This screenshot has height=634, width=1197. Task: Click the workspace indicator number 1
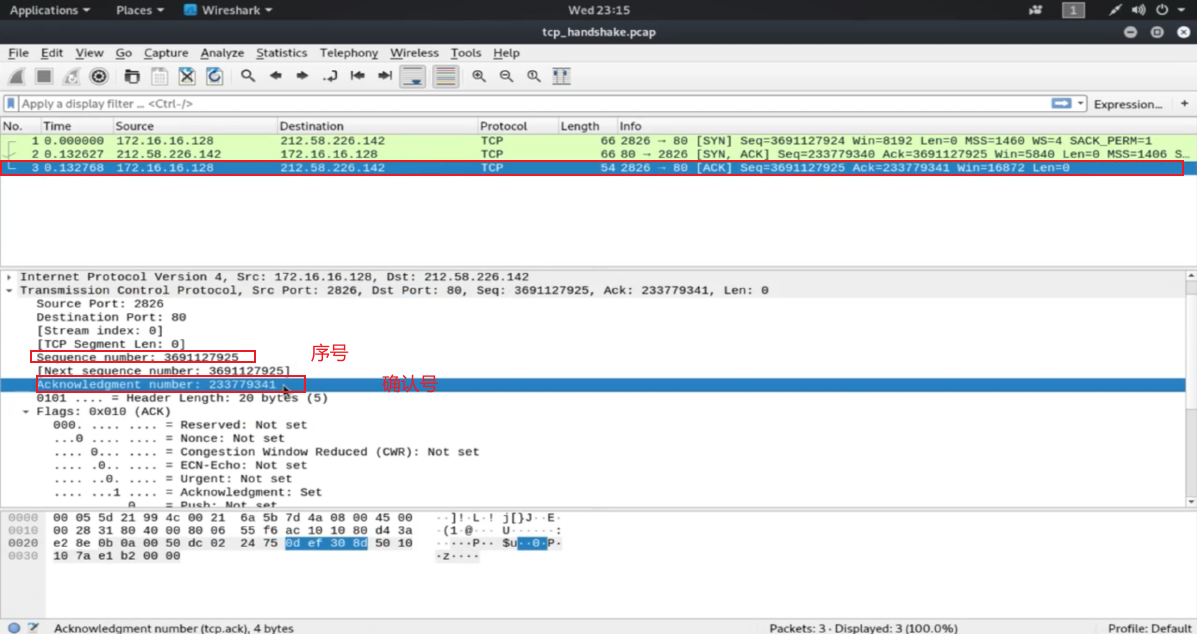coord(1073,10)
